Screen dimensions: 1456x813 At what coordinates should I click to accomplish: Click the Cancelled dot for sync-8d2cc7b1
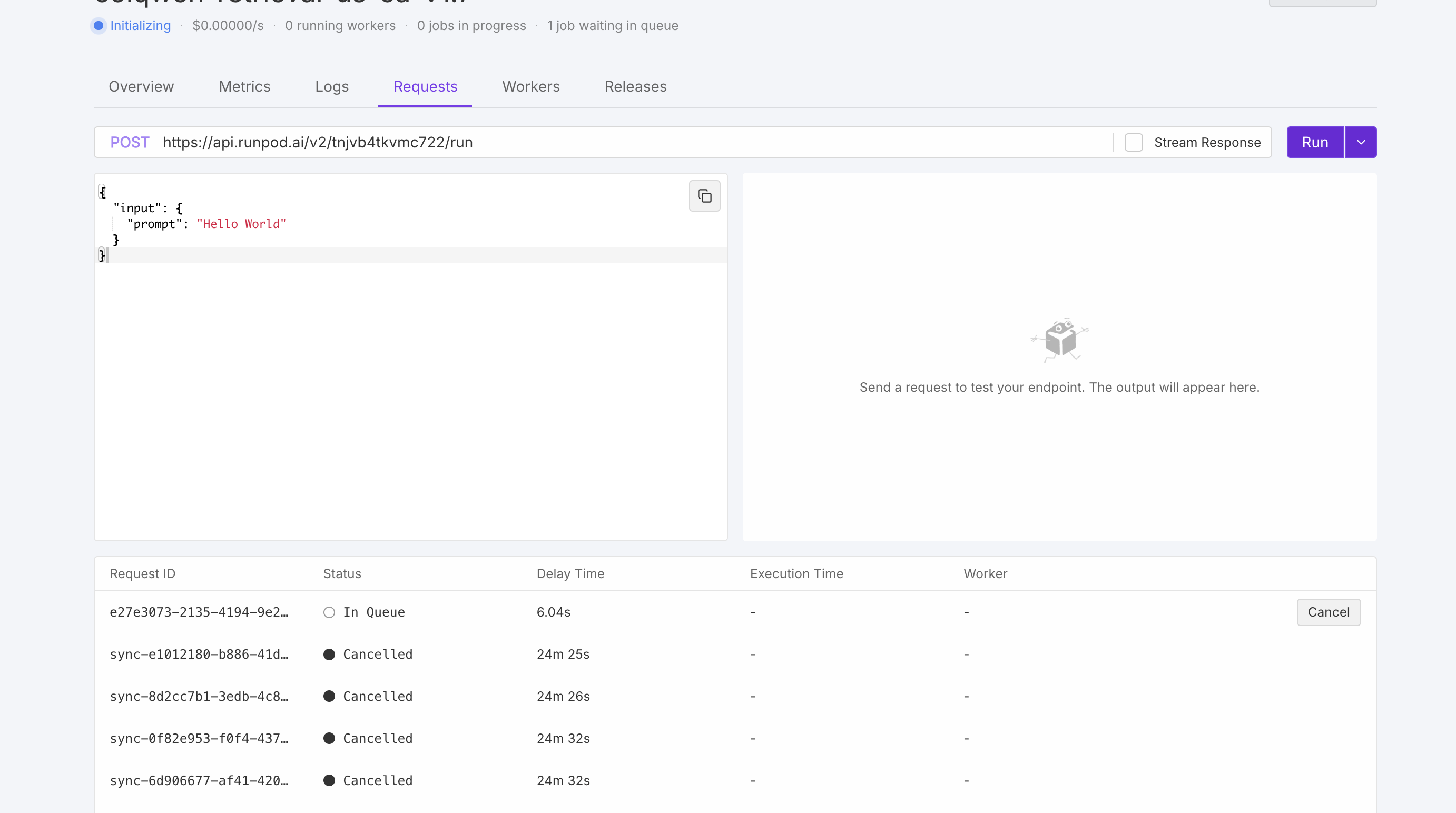[329, 696]
